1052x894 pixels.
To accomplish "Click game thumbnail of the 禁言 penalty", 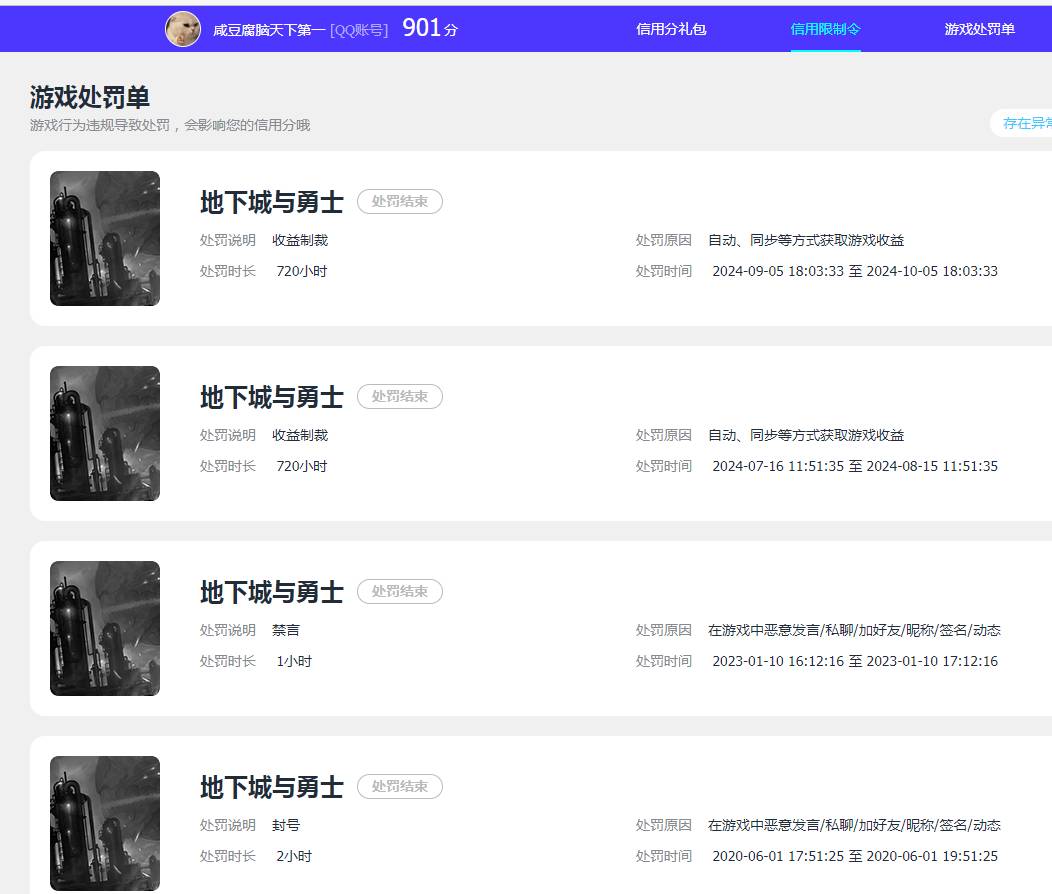I will tap(105, 628).
